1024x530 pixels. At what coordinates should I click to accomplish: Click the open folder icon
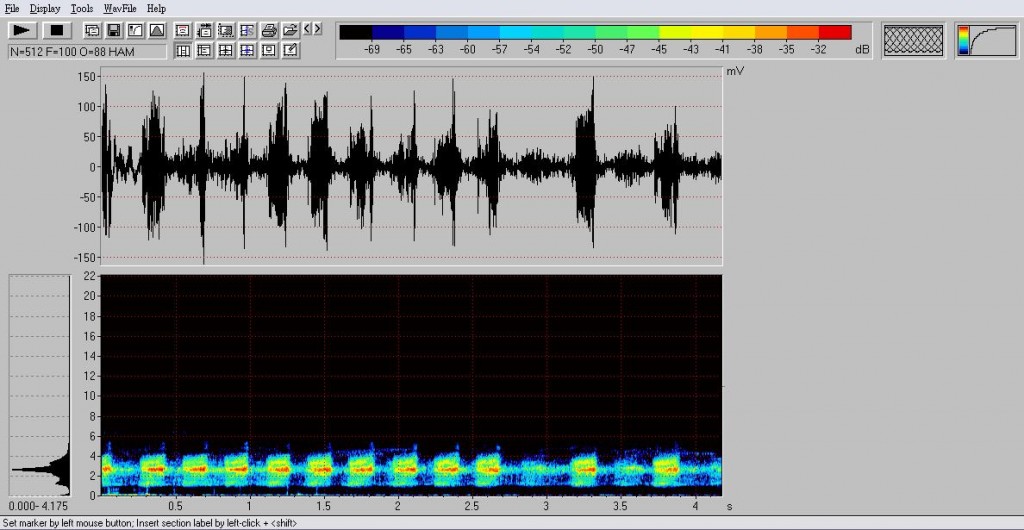coord(290,30)
